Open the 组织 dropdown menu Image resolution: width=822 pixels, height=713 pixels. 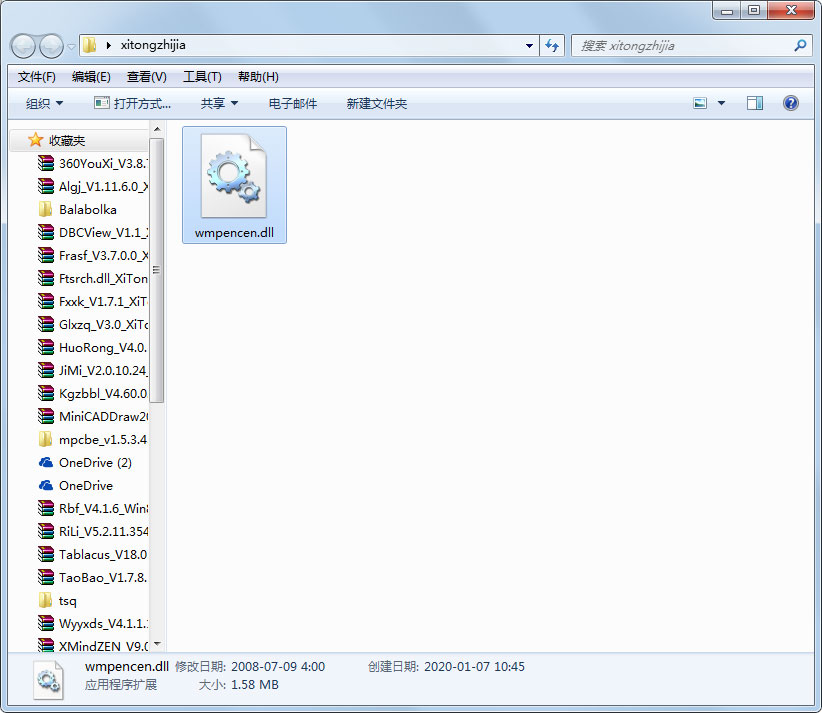tap(41, 102)
